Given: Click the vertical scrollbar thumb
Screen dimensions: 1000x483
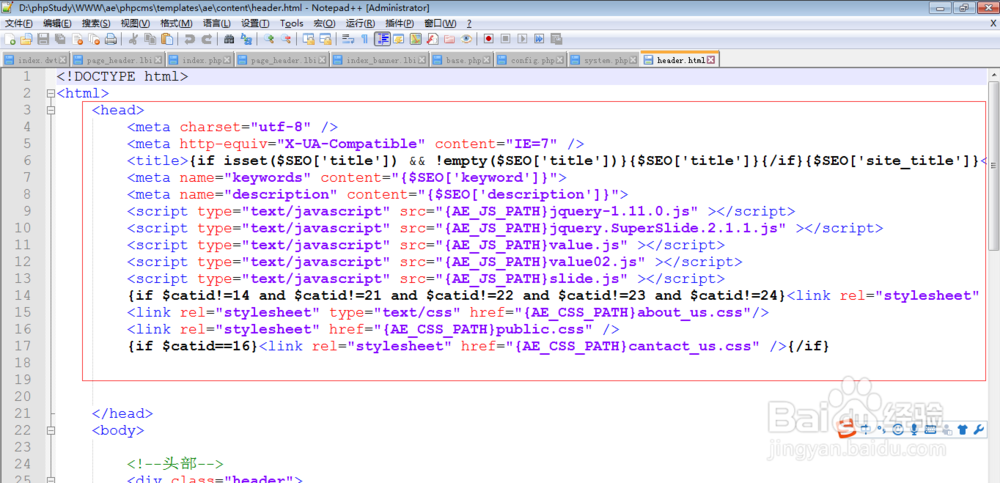Looking at the screenshot, I should click(x=994, y=165).
